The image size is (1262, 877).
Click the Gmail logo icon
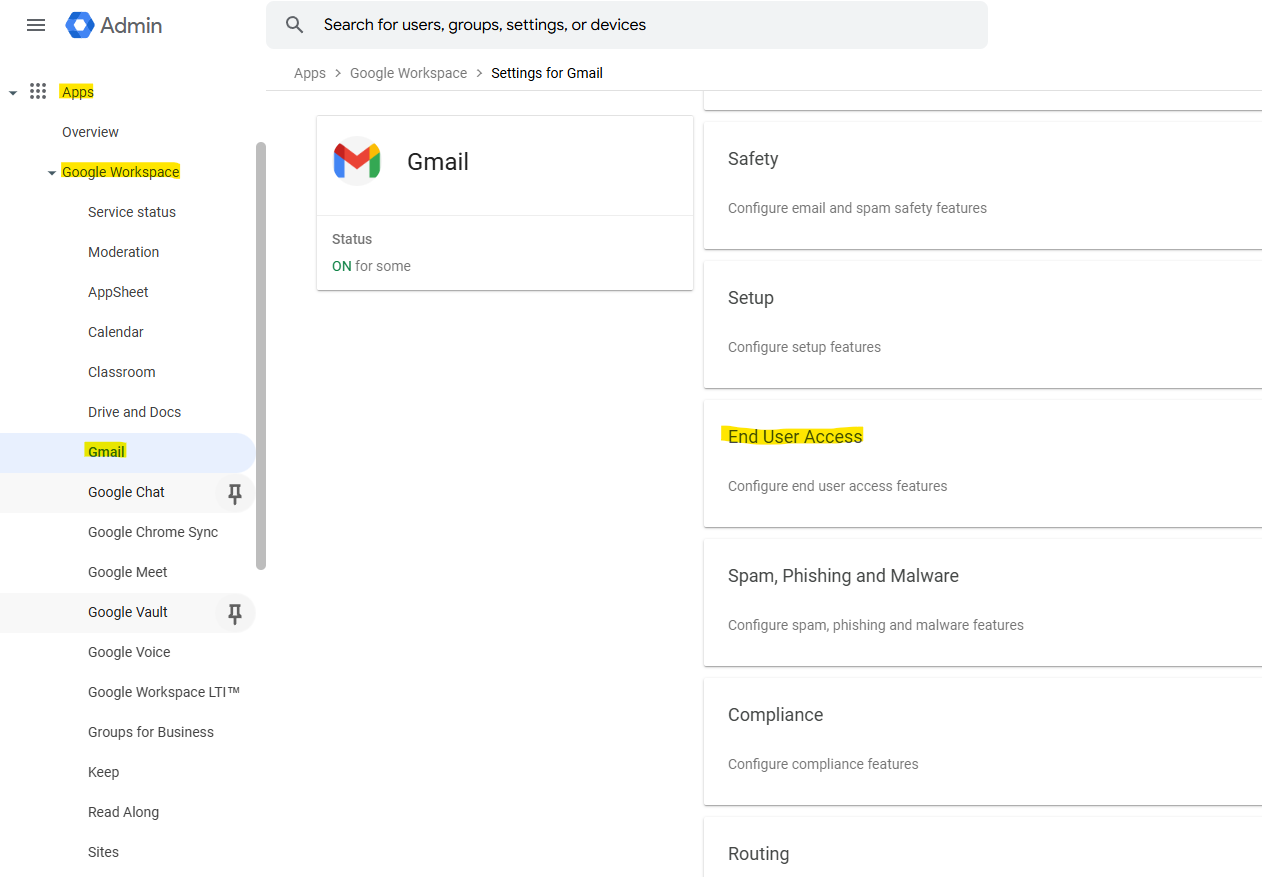tap(357, 162)
